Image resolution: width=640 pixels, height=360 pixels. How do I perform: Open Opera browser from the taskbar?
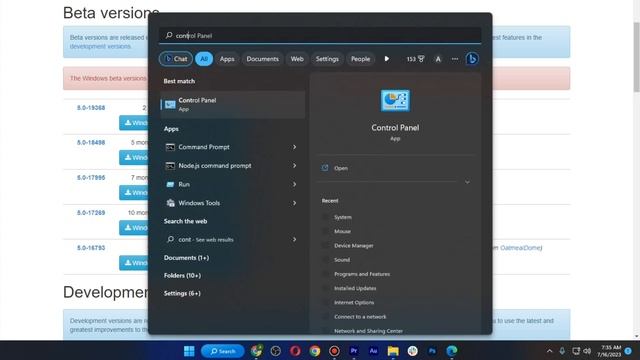pos(295,351)
